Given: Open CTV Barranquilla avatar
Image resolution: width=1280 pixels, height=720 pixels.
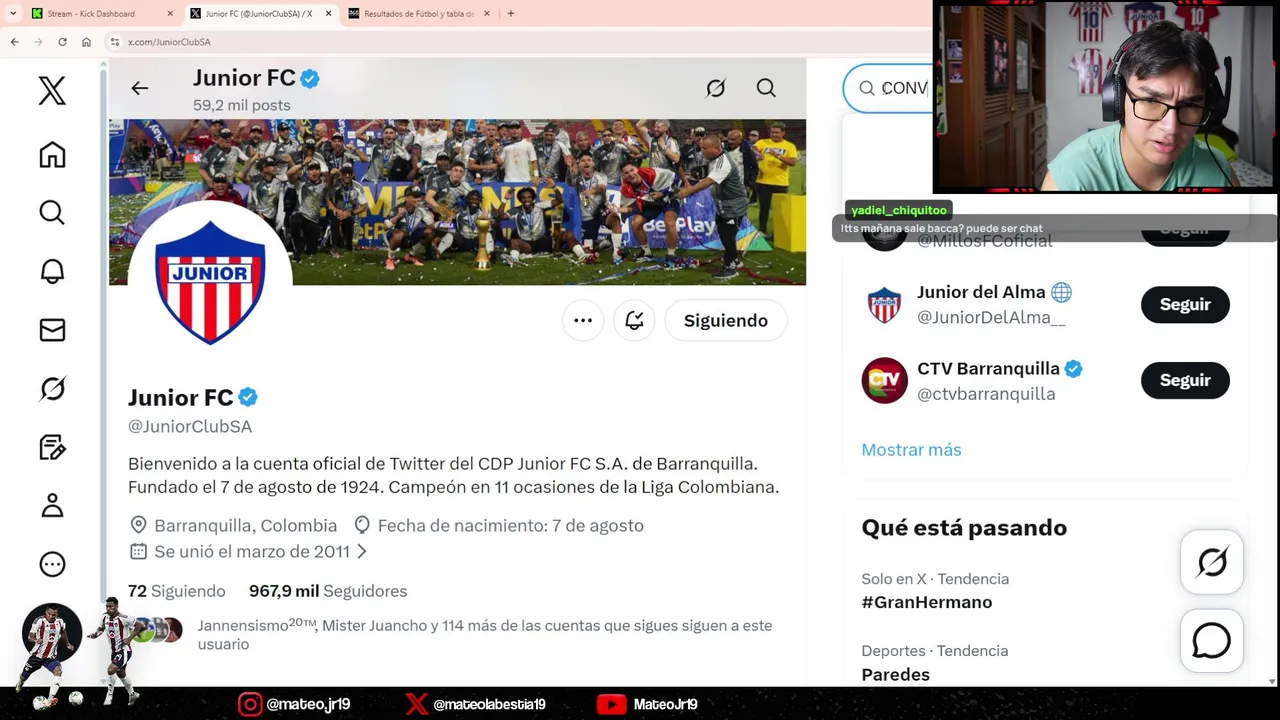Looking at the screenshot, I should tap(884, 380).
